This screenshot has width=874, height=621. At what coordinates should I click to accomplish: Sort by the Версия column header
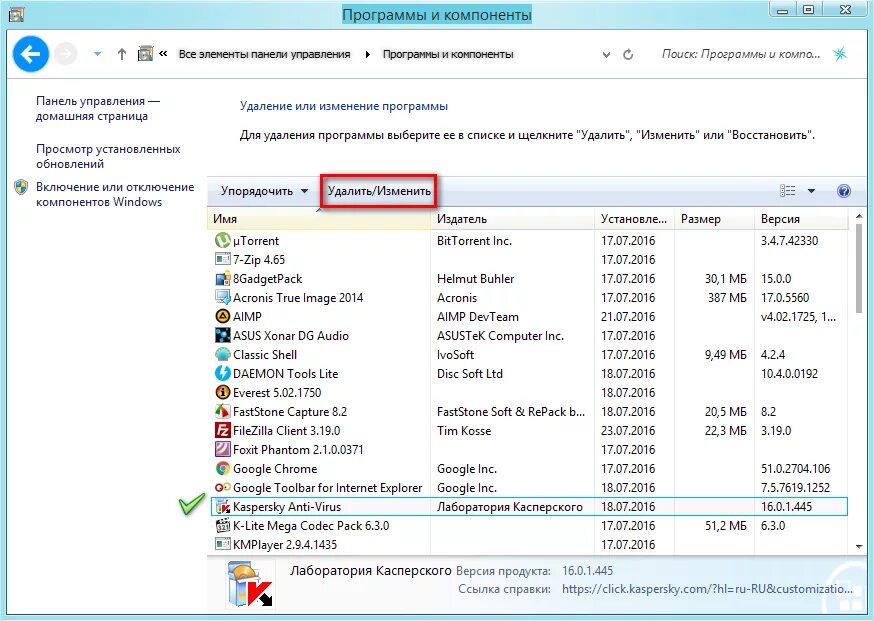801,219
